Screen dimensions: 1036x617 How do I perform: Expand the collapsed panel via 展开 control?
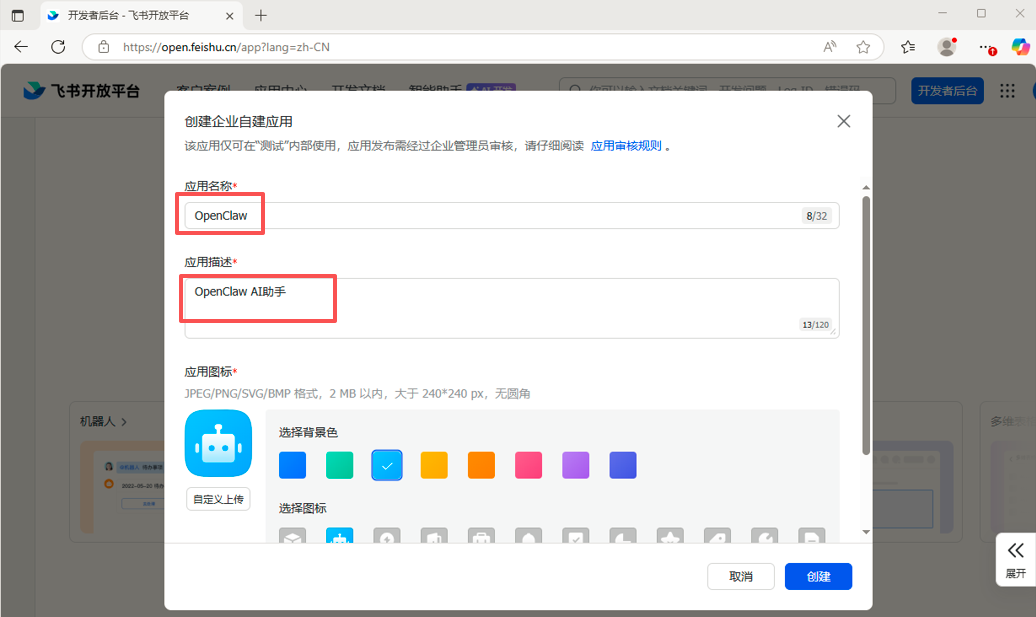pyautogui.click(x=1015, y=560)
